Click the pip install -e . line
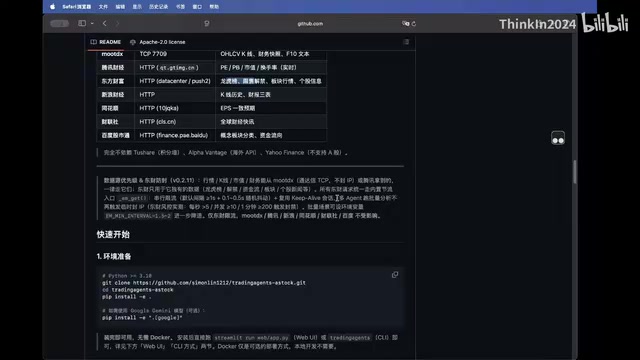Viewport: 640px width, 360px height. click(127, 297)
